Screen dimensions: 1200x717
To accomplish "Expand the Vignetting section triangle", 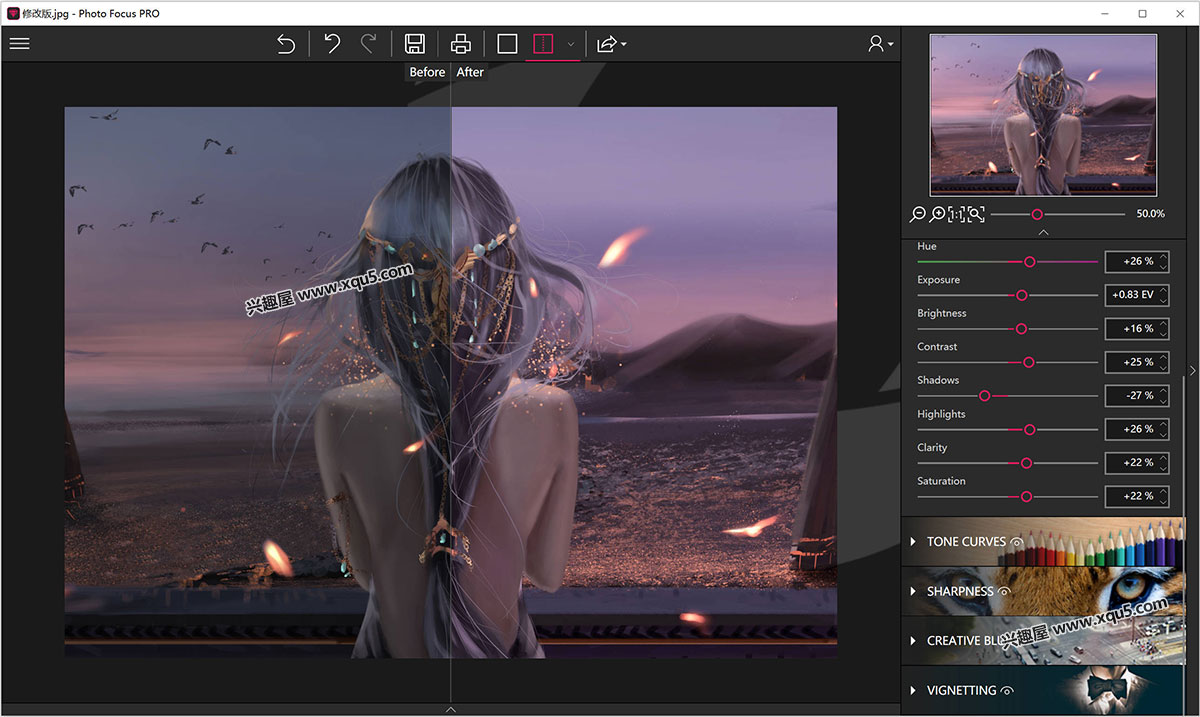I will coord(913,691).
